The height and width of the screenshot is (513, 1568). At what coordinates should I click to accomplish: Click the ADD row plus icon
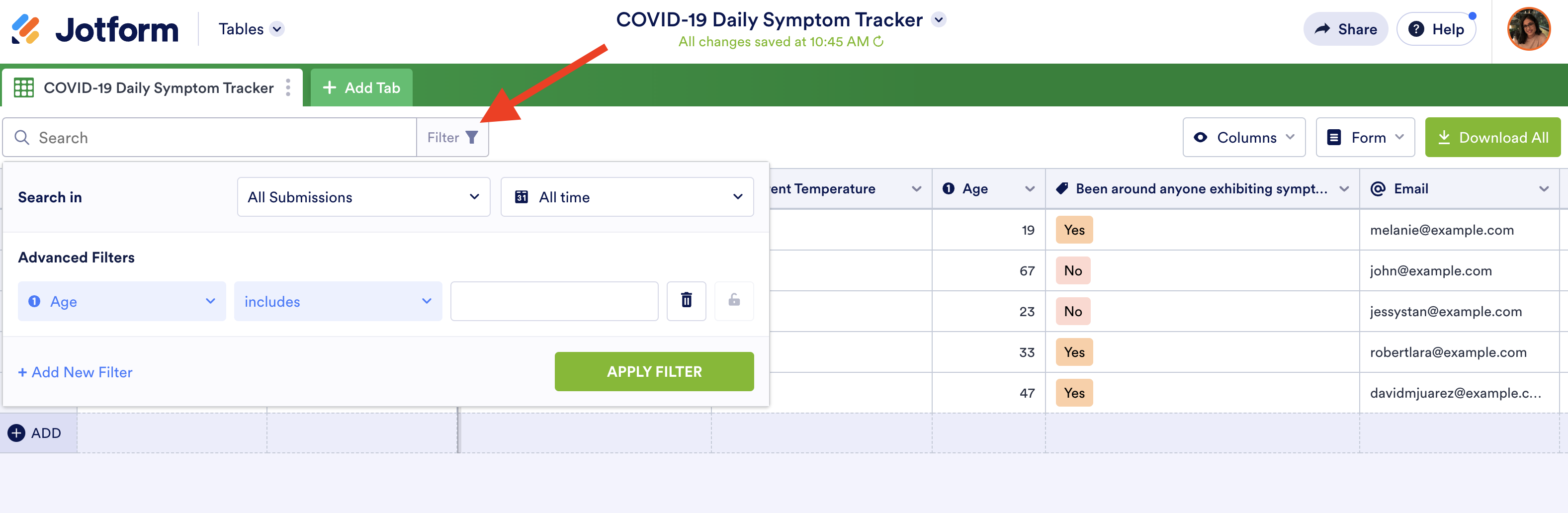(x=16, y=432)
